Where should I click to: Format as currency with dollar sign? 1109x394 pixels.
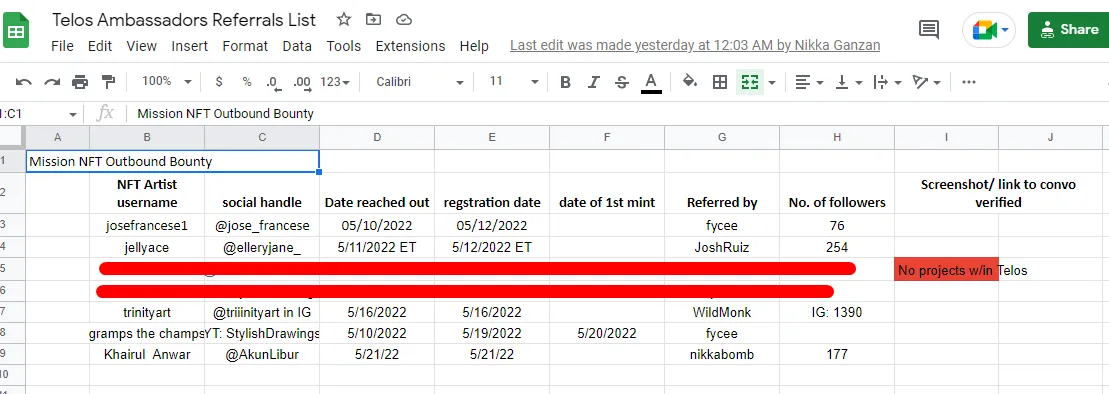(219, 82)
